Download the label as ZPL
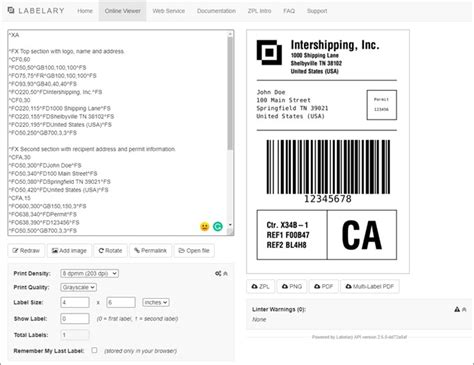474x365 pixels. coord(261,286)
